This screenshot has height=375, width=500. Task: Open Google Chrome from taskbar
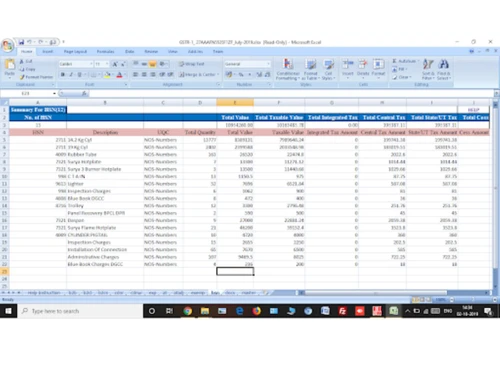coord(188,311)
